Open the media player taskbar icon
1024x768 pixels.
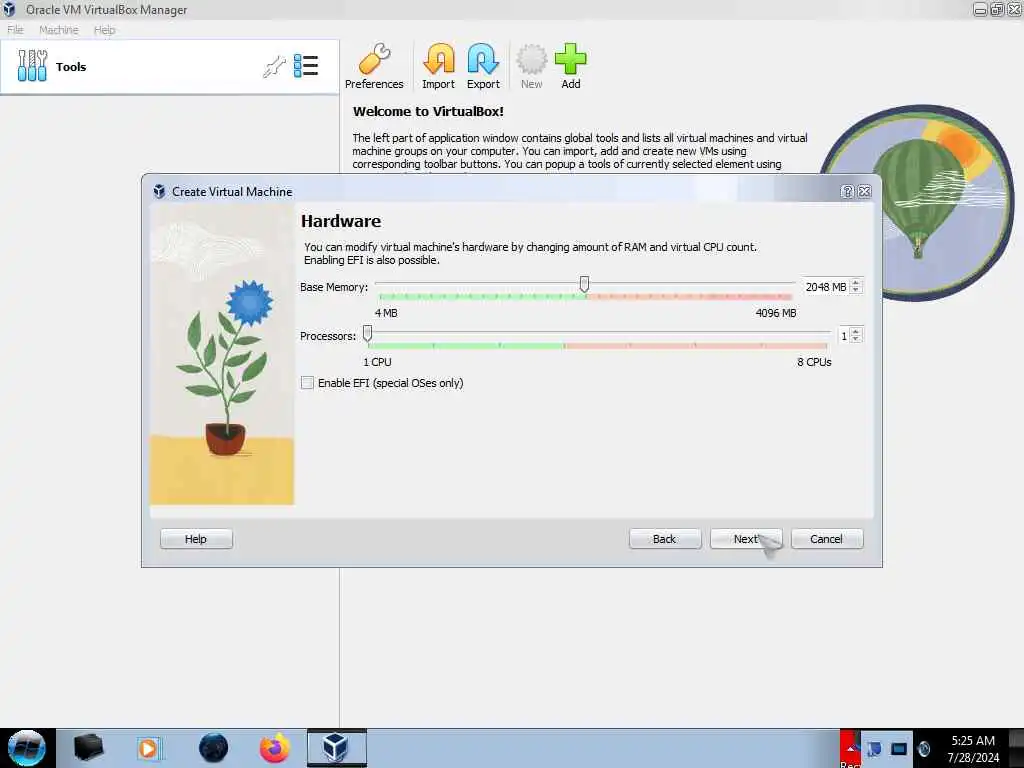(x=148, y=748)
